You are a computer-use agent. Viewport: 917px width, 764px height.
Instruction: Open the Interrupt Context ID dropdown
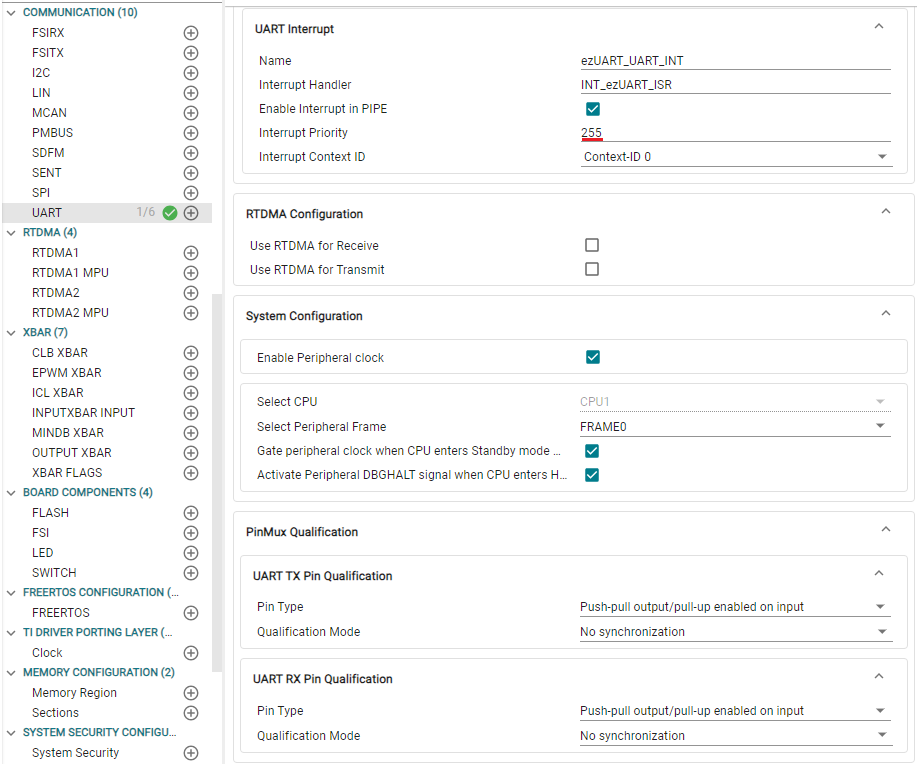[x=736, y=157]
